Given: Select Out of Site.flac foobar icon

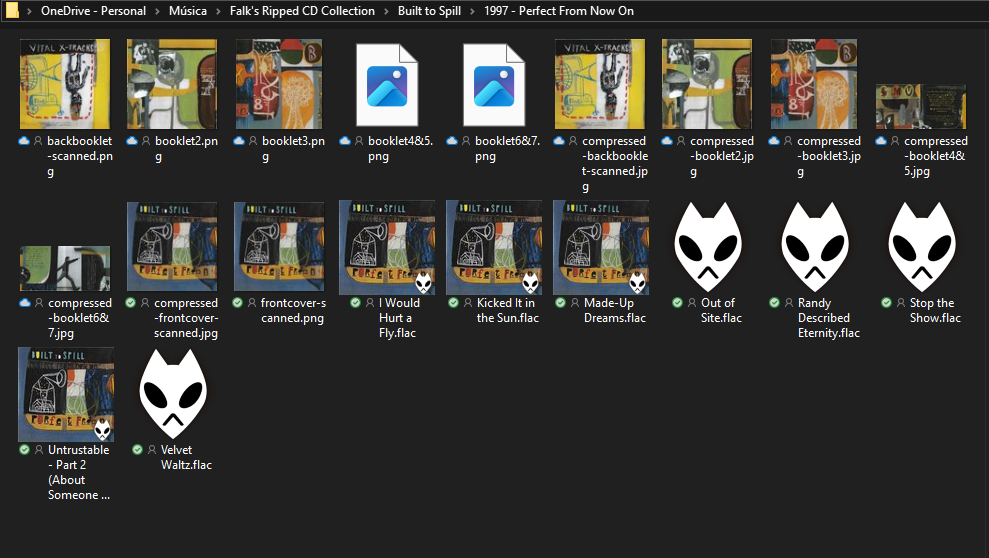Looking at the screenshot, I should point(708,247).
